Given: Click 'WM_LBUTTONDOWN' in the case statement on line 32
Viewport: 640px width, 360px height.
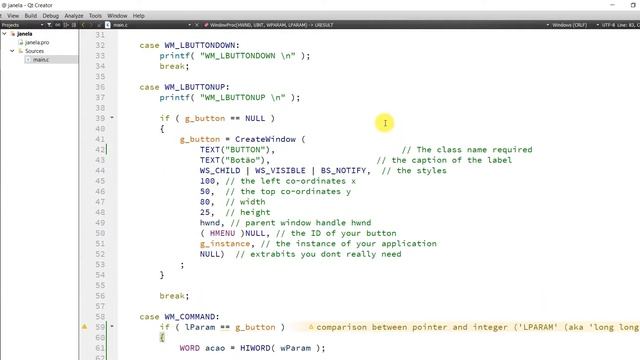Looking at the screenshot, I should coord(200,45).
